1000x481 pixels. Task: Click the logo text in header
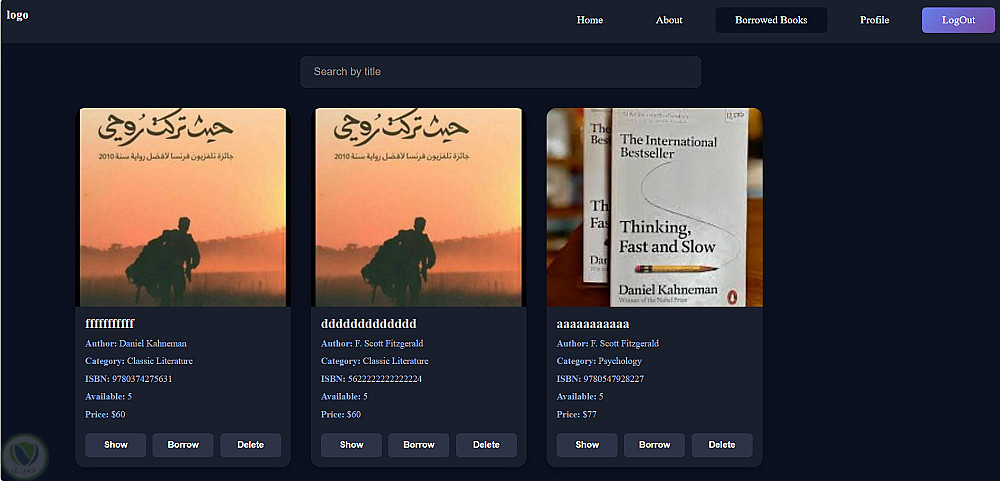point(17,15)
